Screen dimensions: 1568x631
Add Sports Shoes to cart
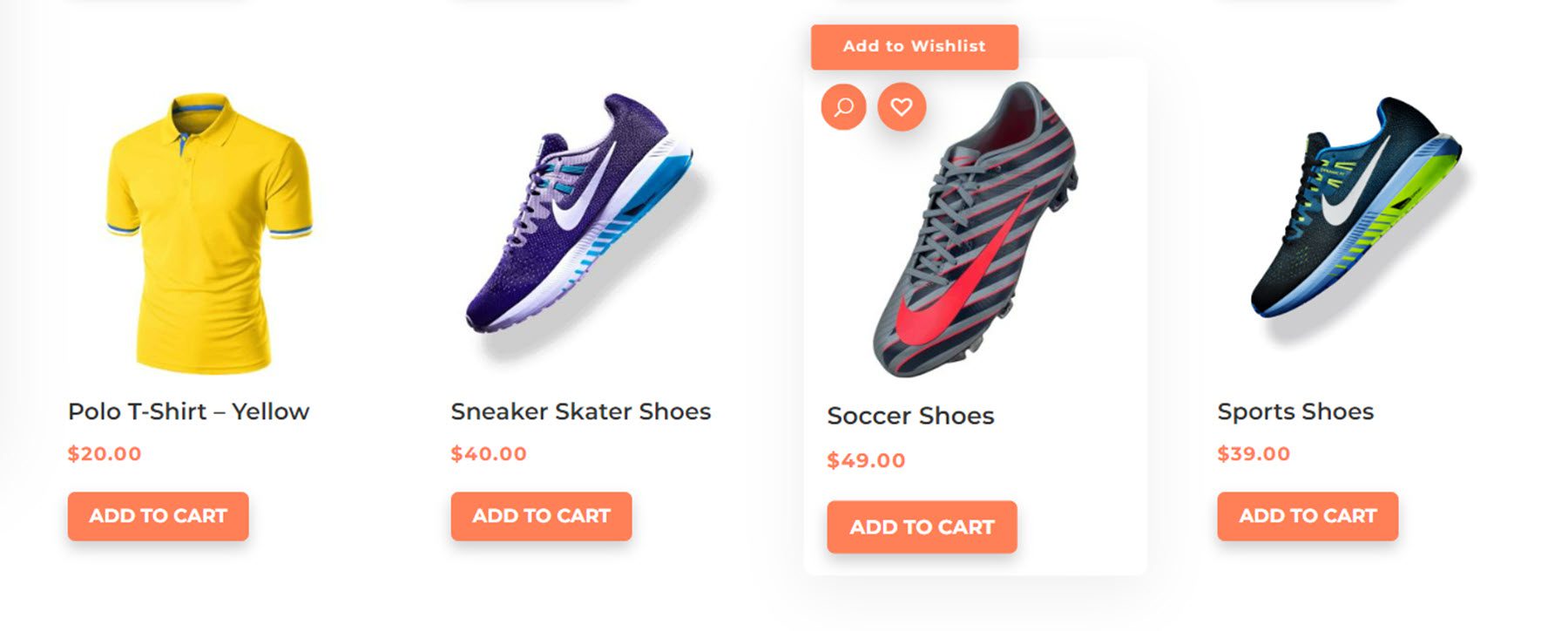tap(1307, 516)
